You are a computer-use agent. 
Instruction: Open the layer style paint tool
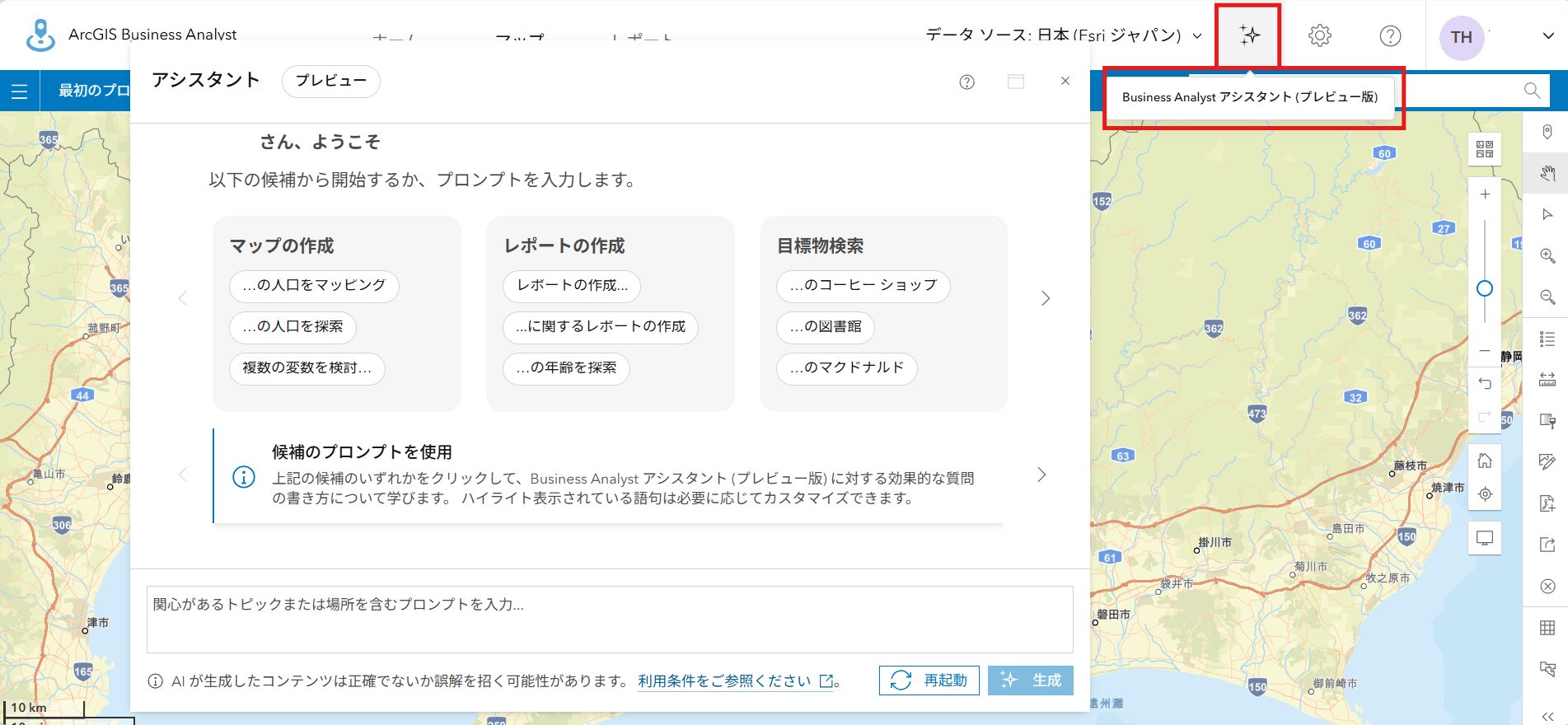[x=1547, y=421]
